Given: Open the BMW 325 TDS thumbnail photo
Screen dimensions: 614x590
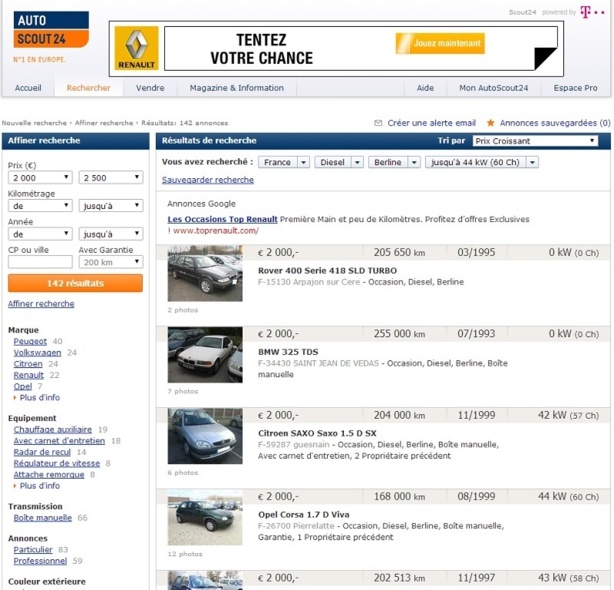Looking at the screenshot, I should [204, 354].
